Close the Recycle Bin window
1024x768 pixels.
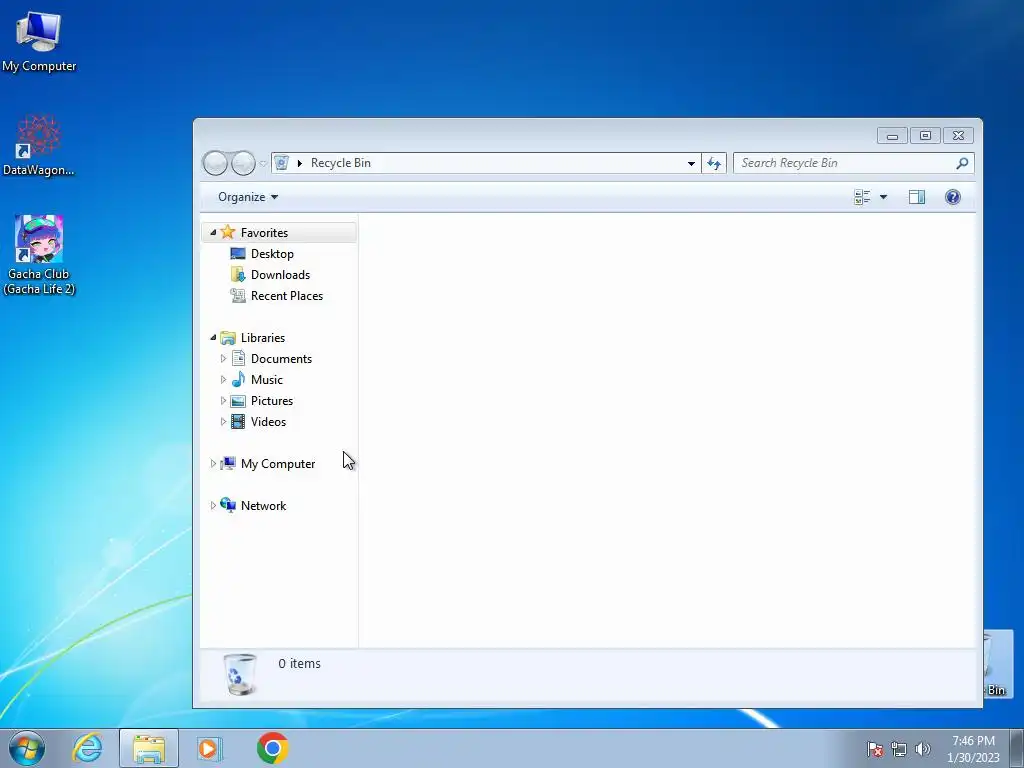tap(958, 136)
